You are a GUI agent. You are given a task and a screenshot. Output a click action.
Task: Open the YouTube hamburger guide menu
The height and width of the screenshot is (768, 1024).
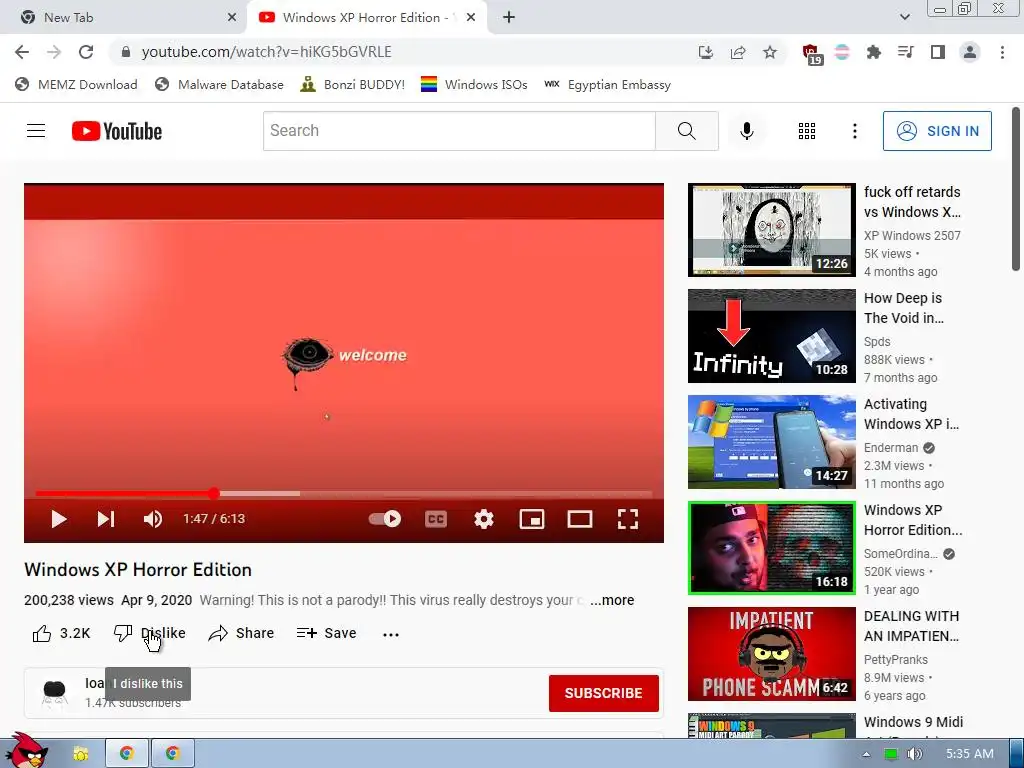[36, 131]
